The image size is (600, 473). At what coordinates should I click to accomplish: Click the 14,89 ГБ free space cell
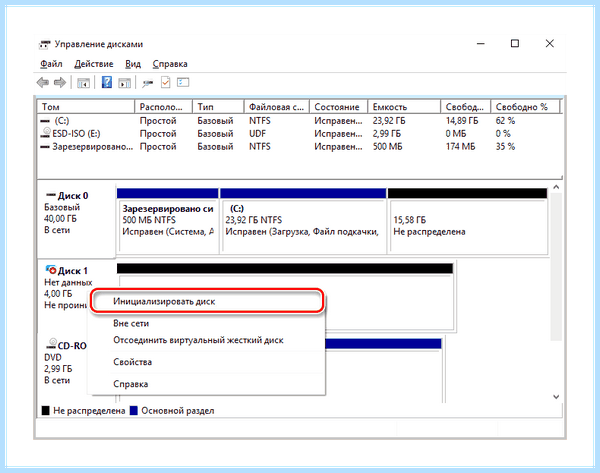462,121
